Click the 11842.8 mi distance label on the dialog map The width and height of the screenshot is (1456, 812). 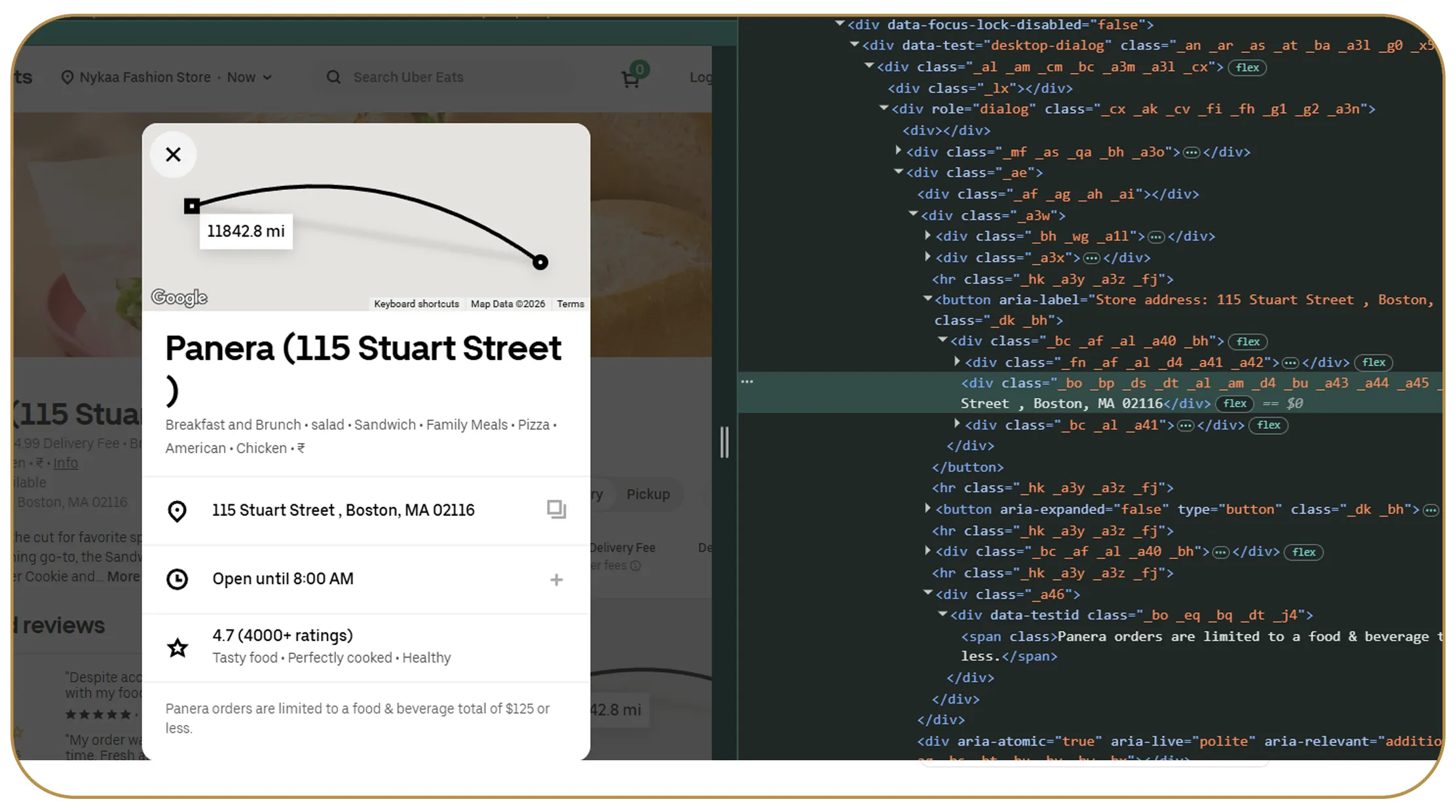point(246,231)
